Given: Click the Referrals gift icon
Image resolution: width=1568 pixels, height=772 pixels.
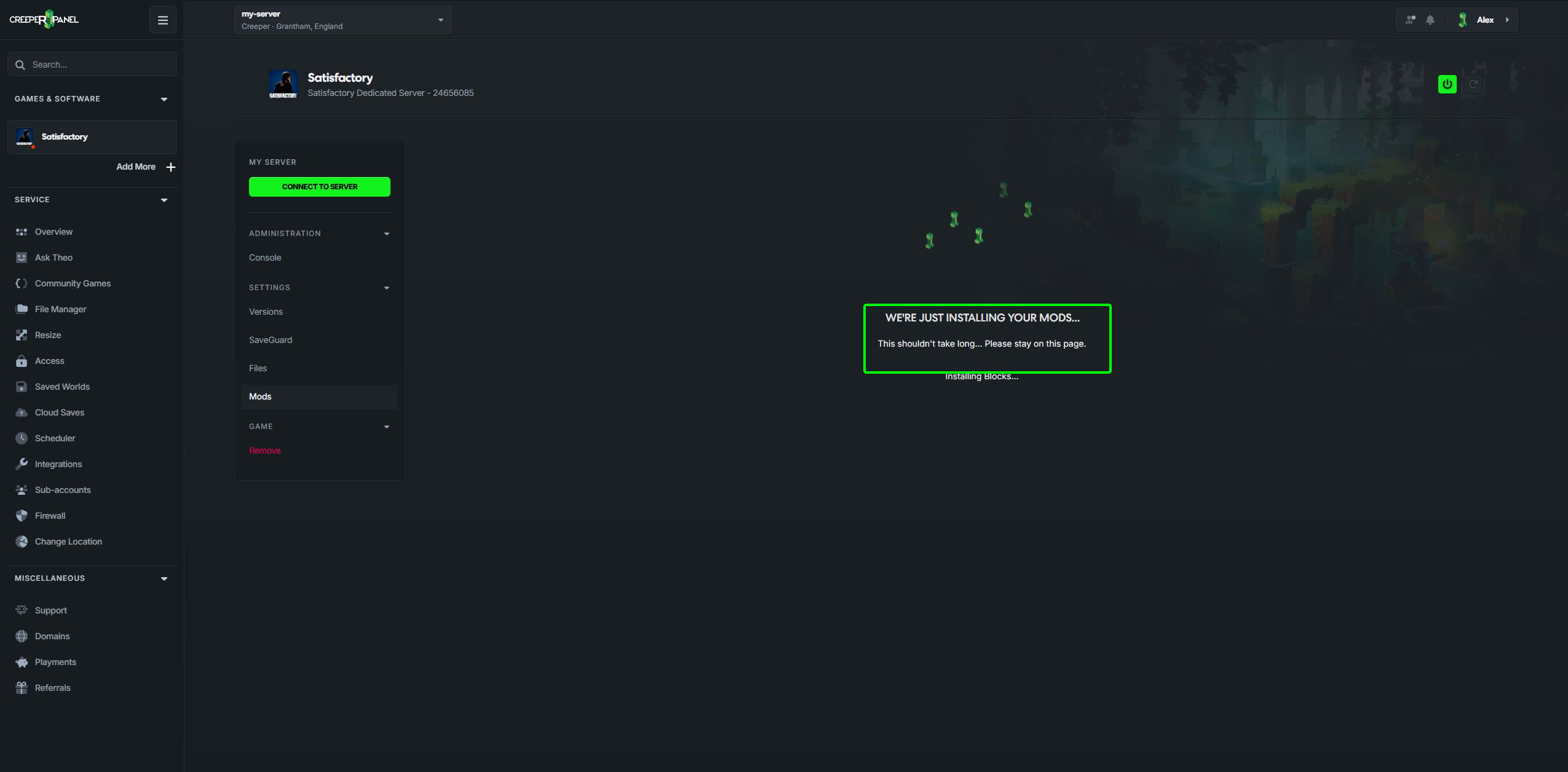Looking at the screenshot, I should pyautogui.click(x=22, y=688).
